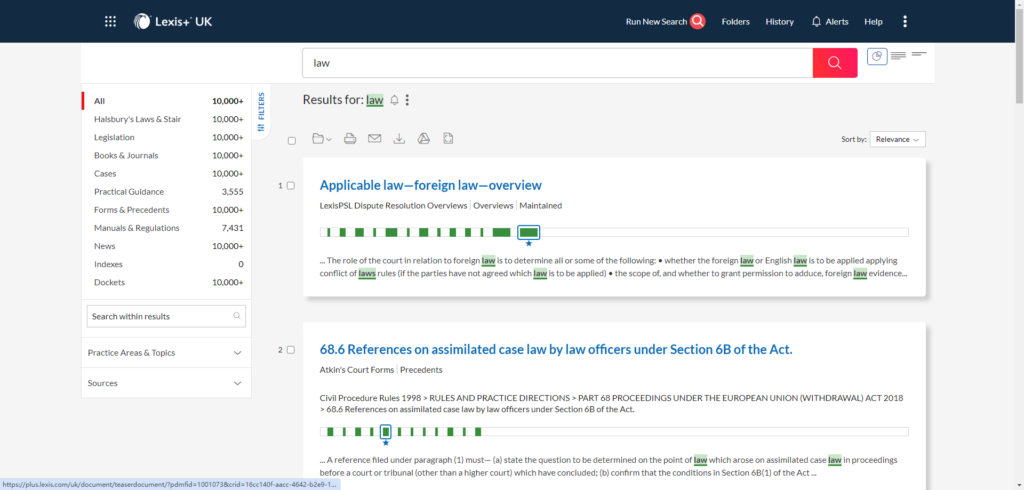Click the red search magnifier button
Image resolution: width=1024 pixels, height=490 pixels.
[834, 63]
